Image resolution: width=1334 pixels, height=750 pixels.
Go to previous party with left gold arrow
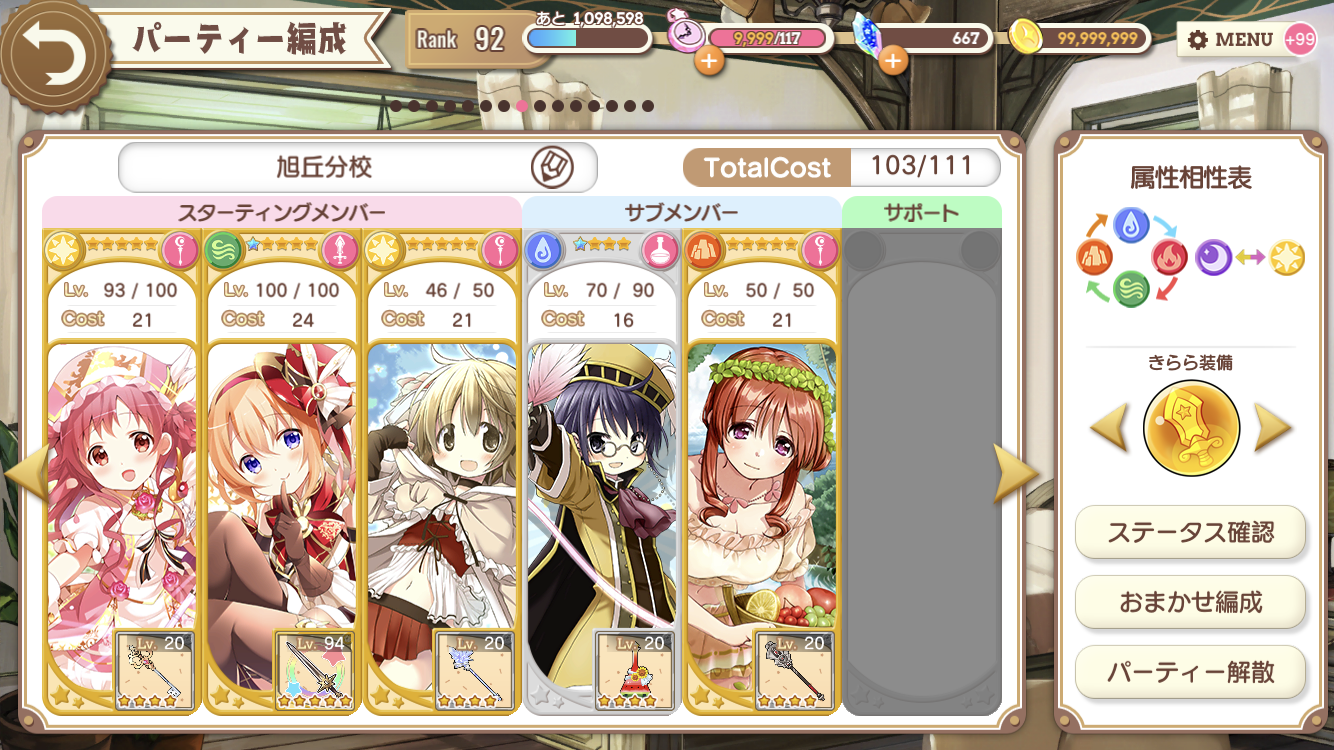click(24, 470)
